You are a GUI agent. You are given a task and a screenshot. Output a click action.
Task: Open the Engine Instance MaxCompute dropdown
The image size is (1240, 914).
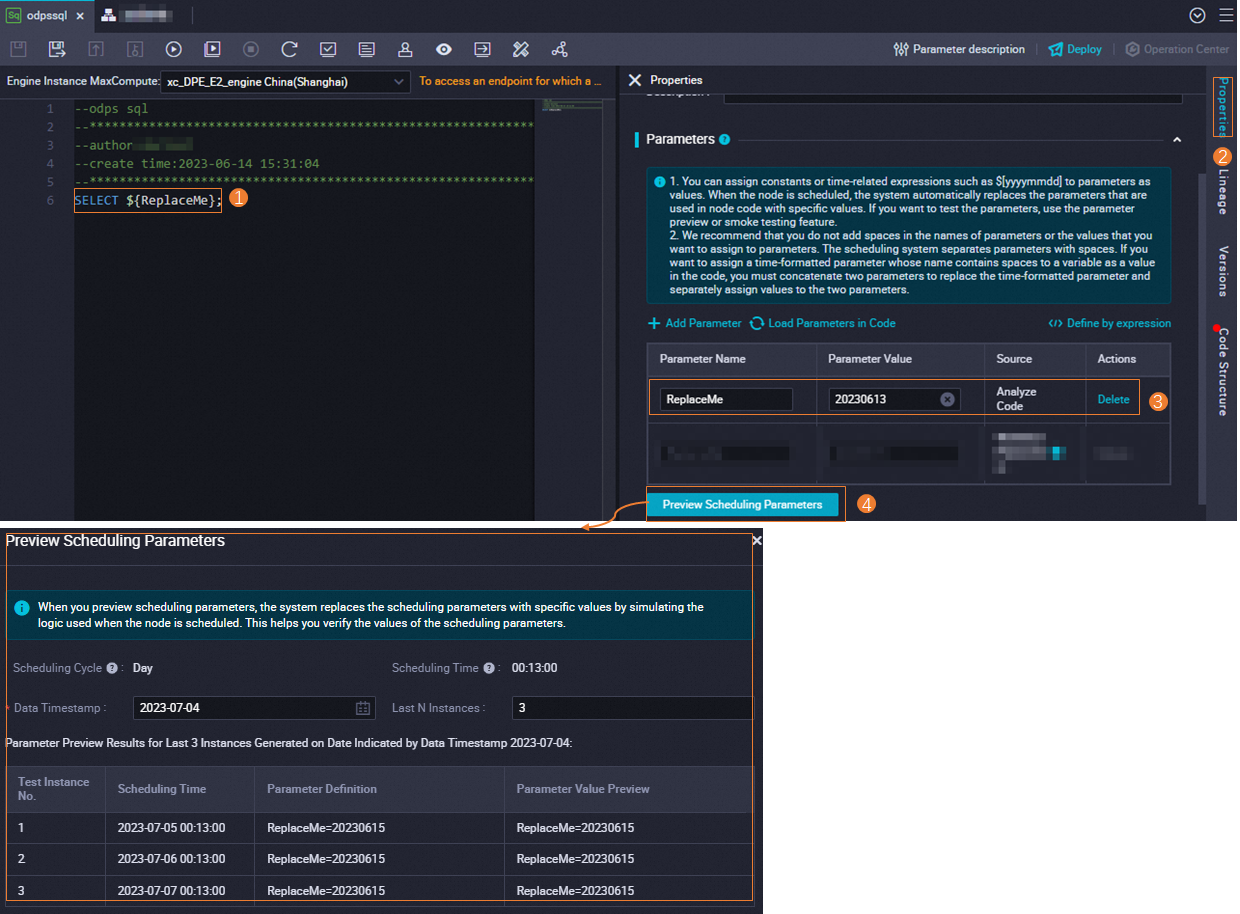point(286,81)
